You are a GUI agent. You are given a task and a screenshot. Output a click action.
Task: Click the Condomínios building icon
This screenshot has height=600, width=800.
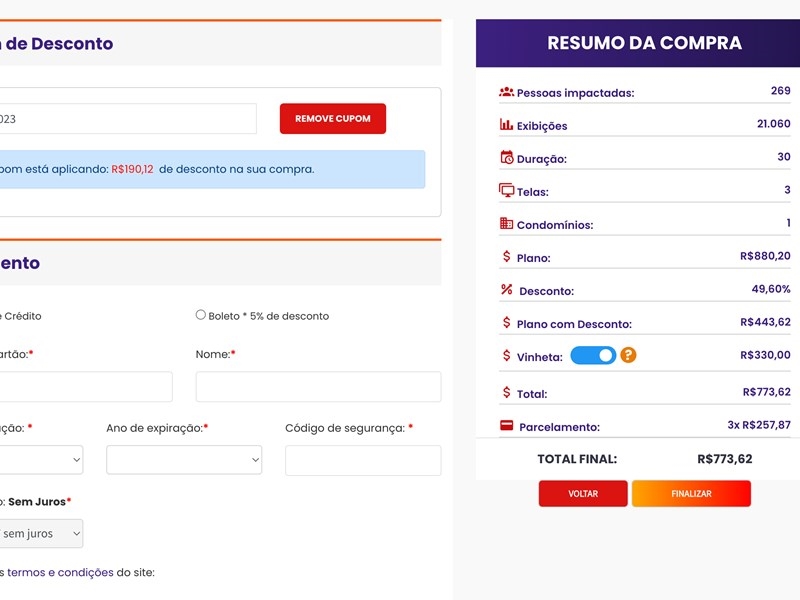tap(506, 223)
